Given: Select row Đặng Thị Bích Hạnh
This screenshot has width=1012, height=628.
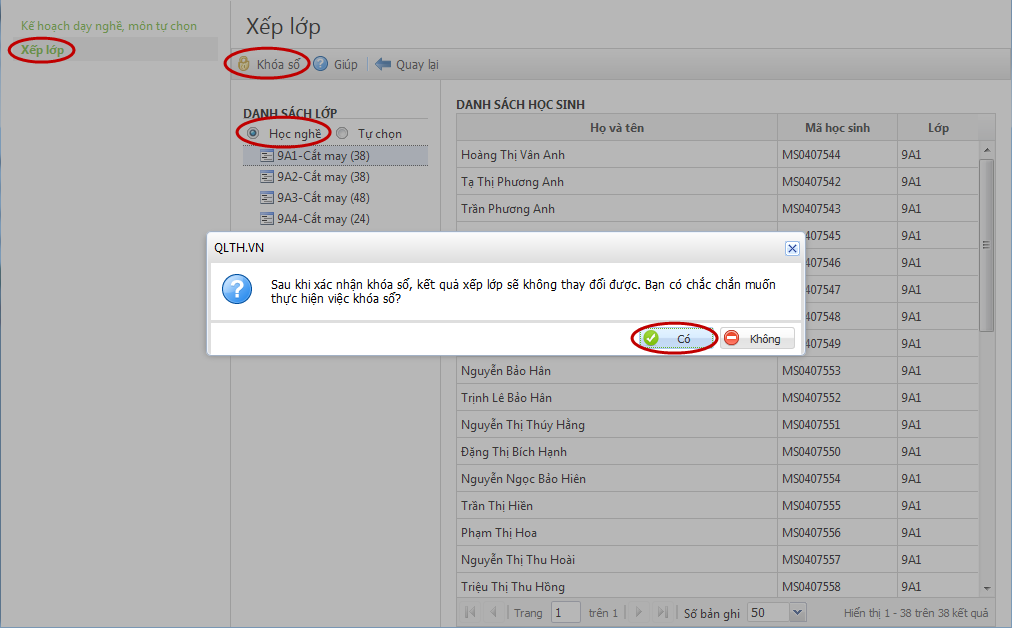Looking at the screenshot, I should (718, 452).
